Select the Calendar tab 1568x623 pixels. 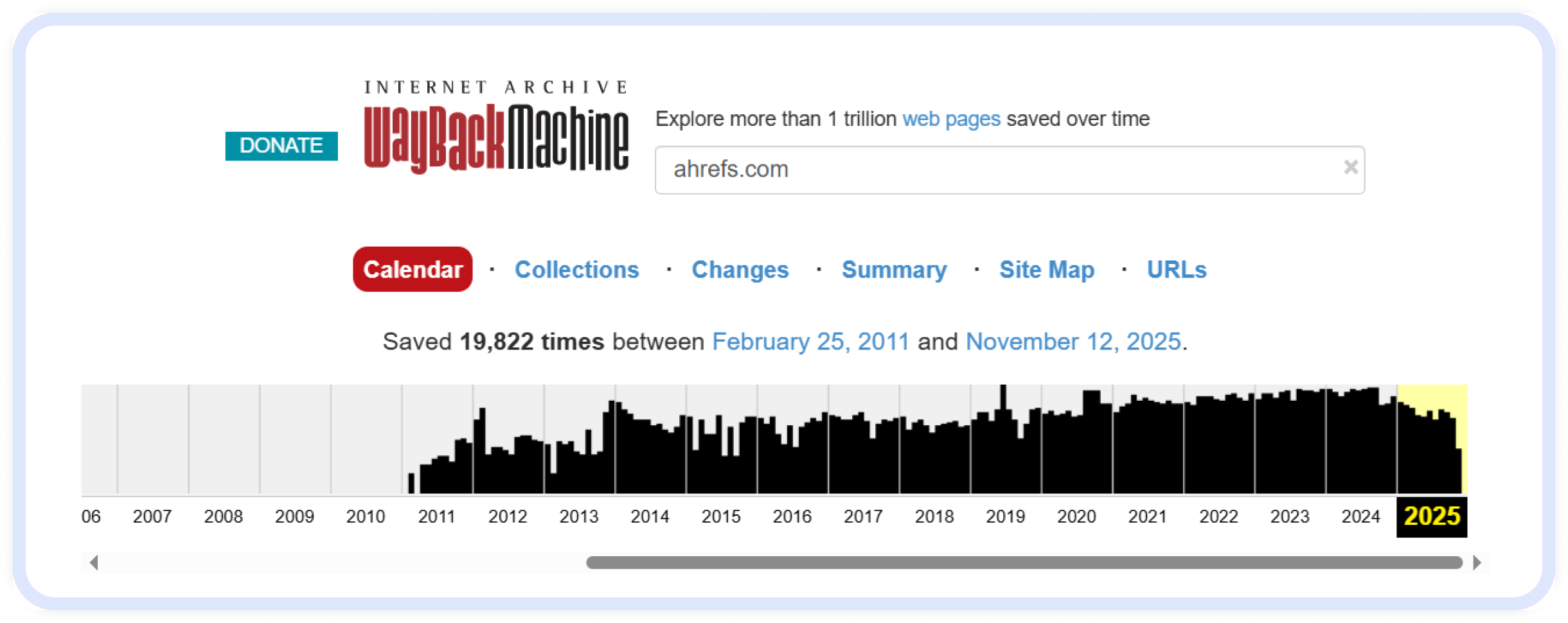413,270
